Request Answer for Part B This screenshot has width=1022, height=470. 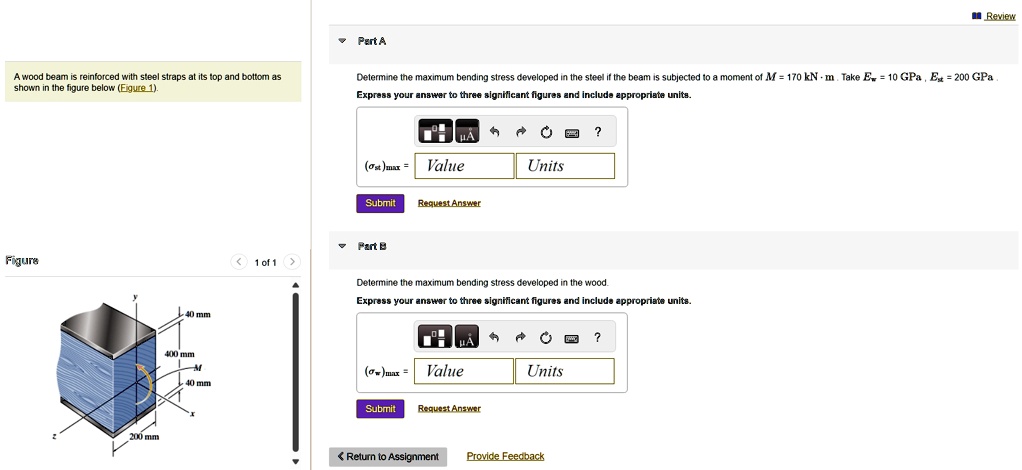(x=449, y=408)
